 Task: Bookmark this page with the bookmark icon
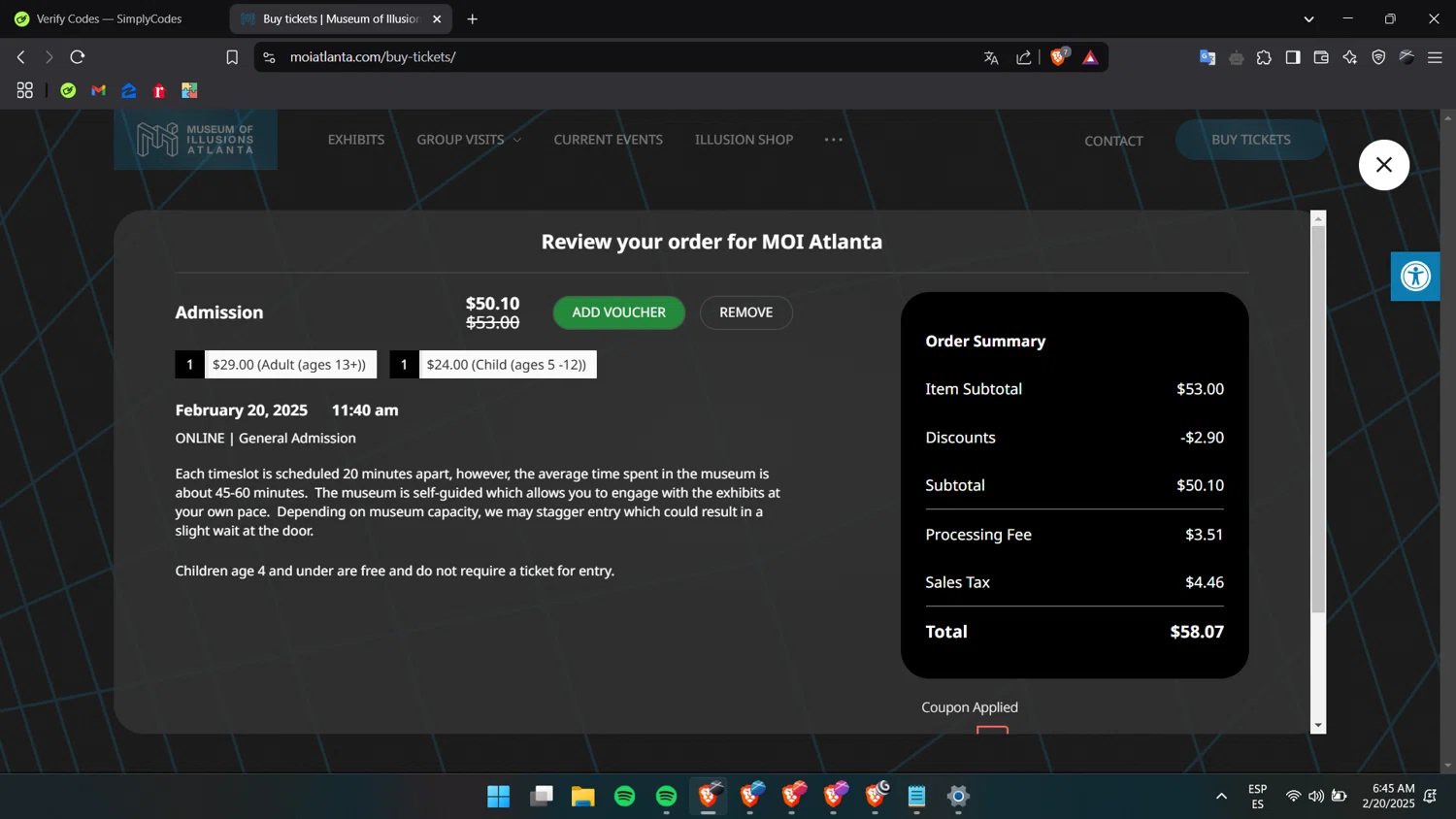(232, 57)
